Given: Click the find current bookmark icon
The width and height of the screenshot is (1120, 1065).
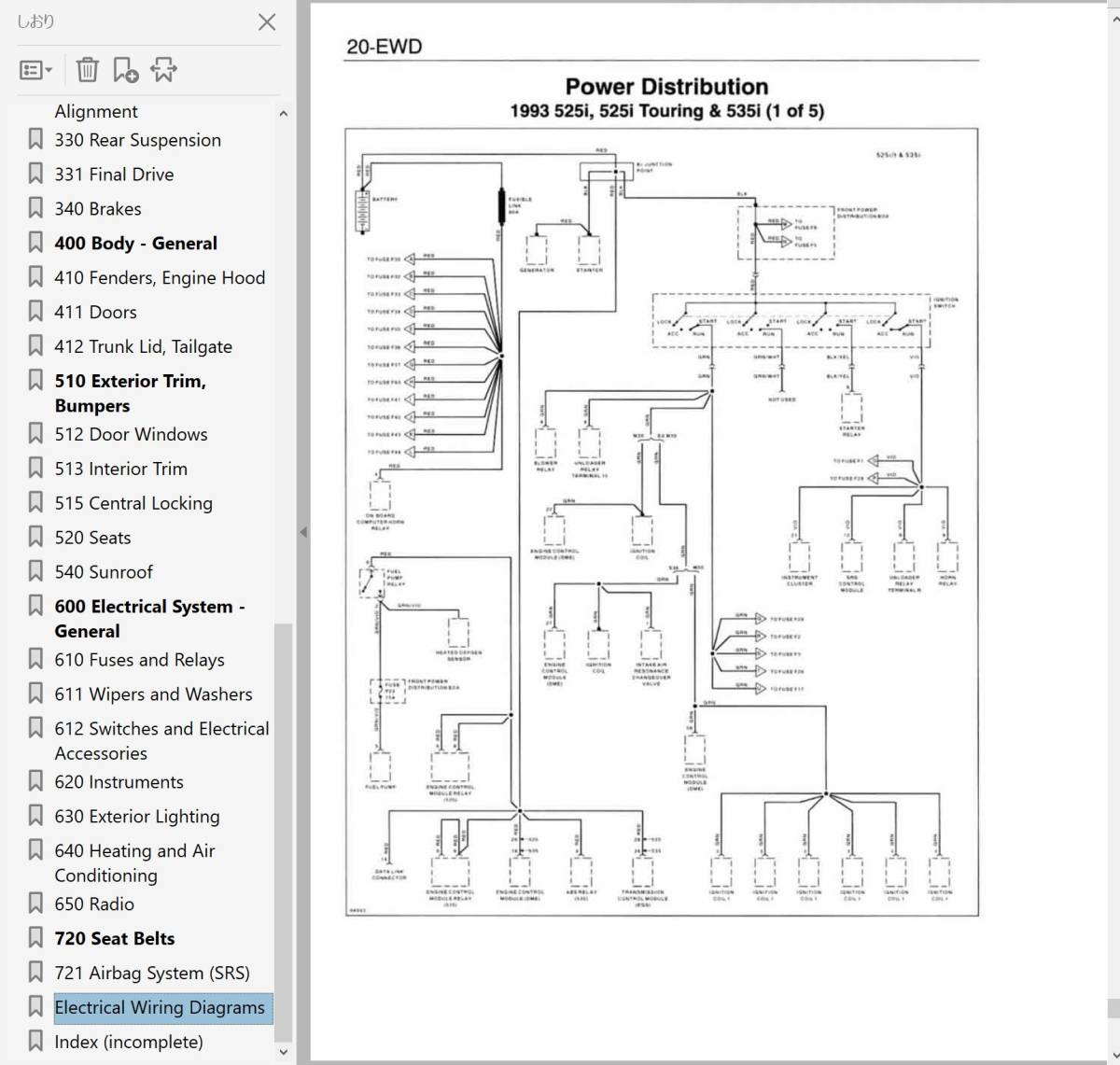Looking at the screenshot, I should (163, 70).
